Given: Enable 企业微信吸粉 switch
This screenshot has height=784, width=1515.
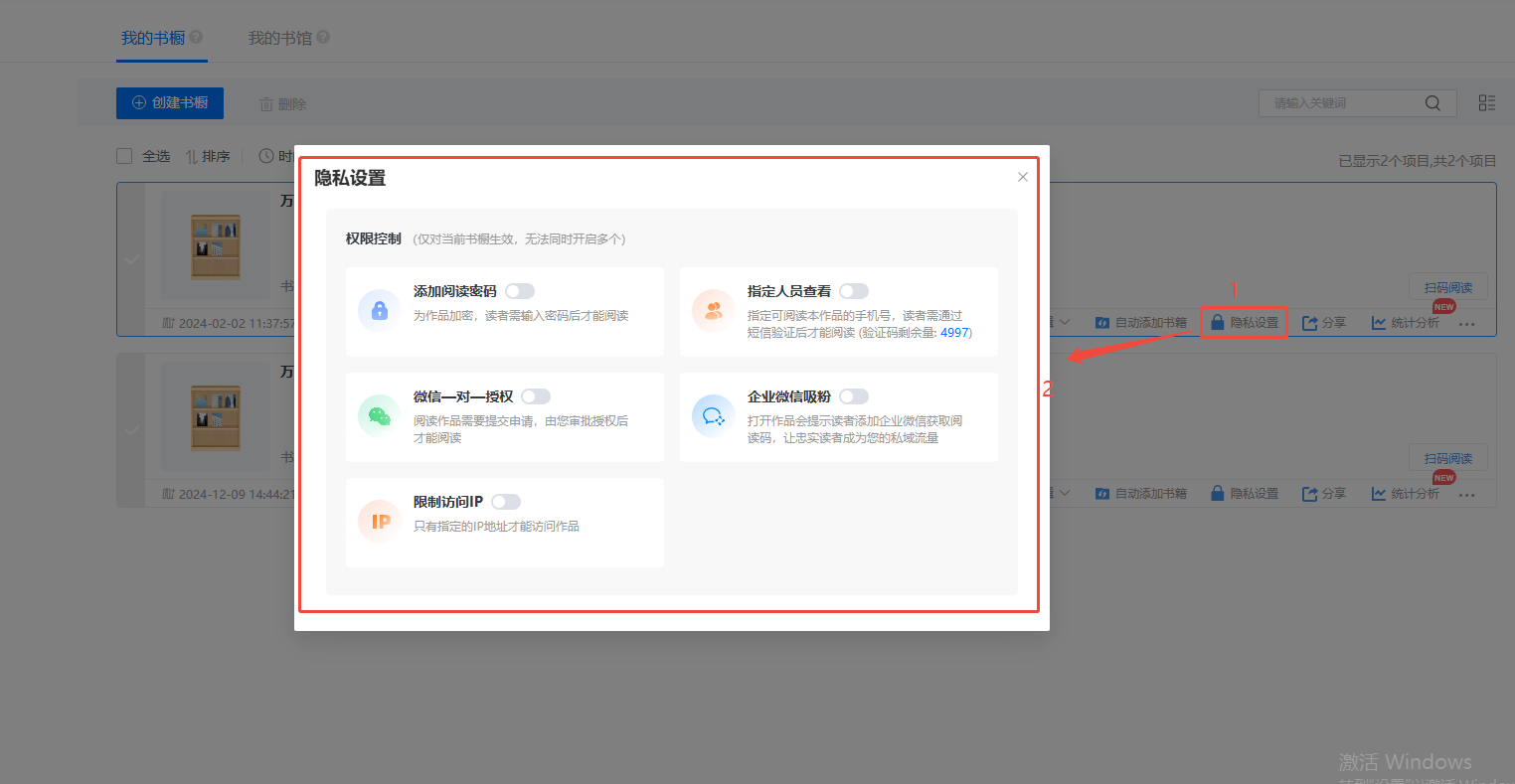Looking at the screenshot, I should [x=853, y=396].
